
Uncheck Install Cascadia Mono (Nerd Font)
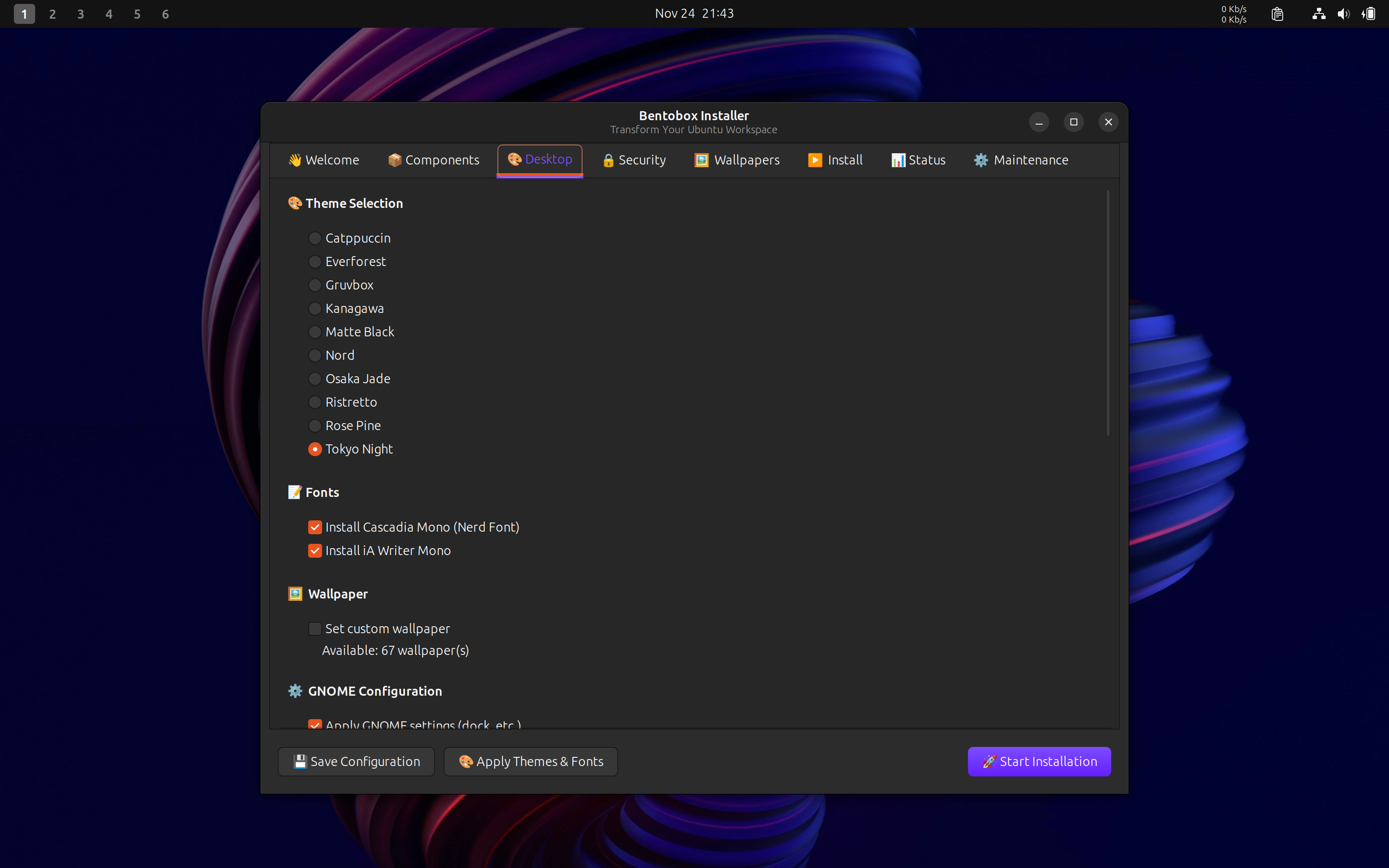point(315,526)
